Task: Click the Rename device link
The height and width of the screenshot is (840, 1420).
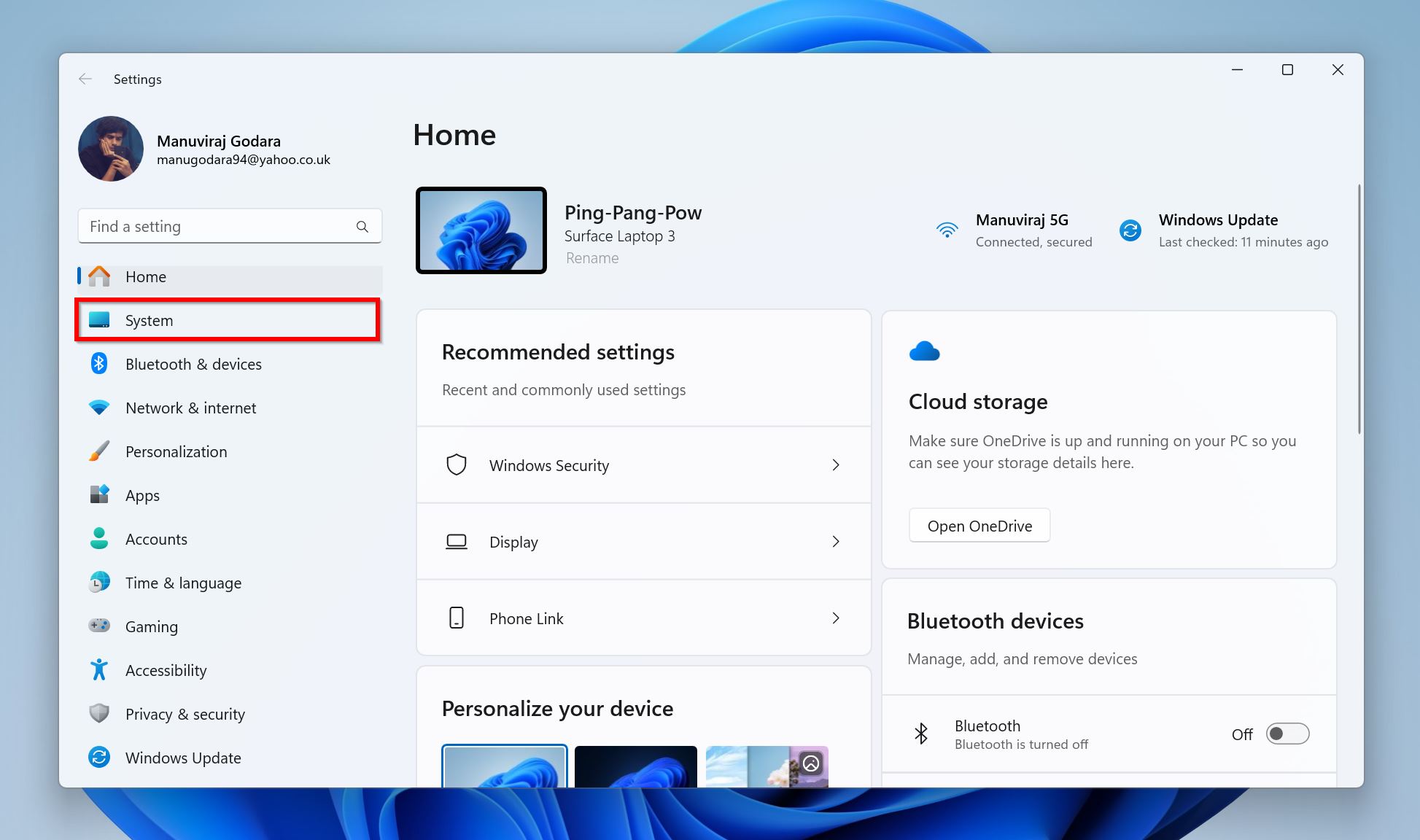Action: tap(591, 258)
